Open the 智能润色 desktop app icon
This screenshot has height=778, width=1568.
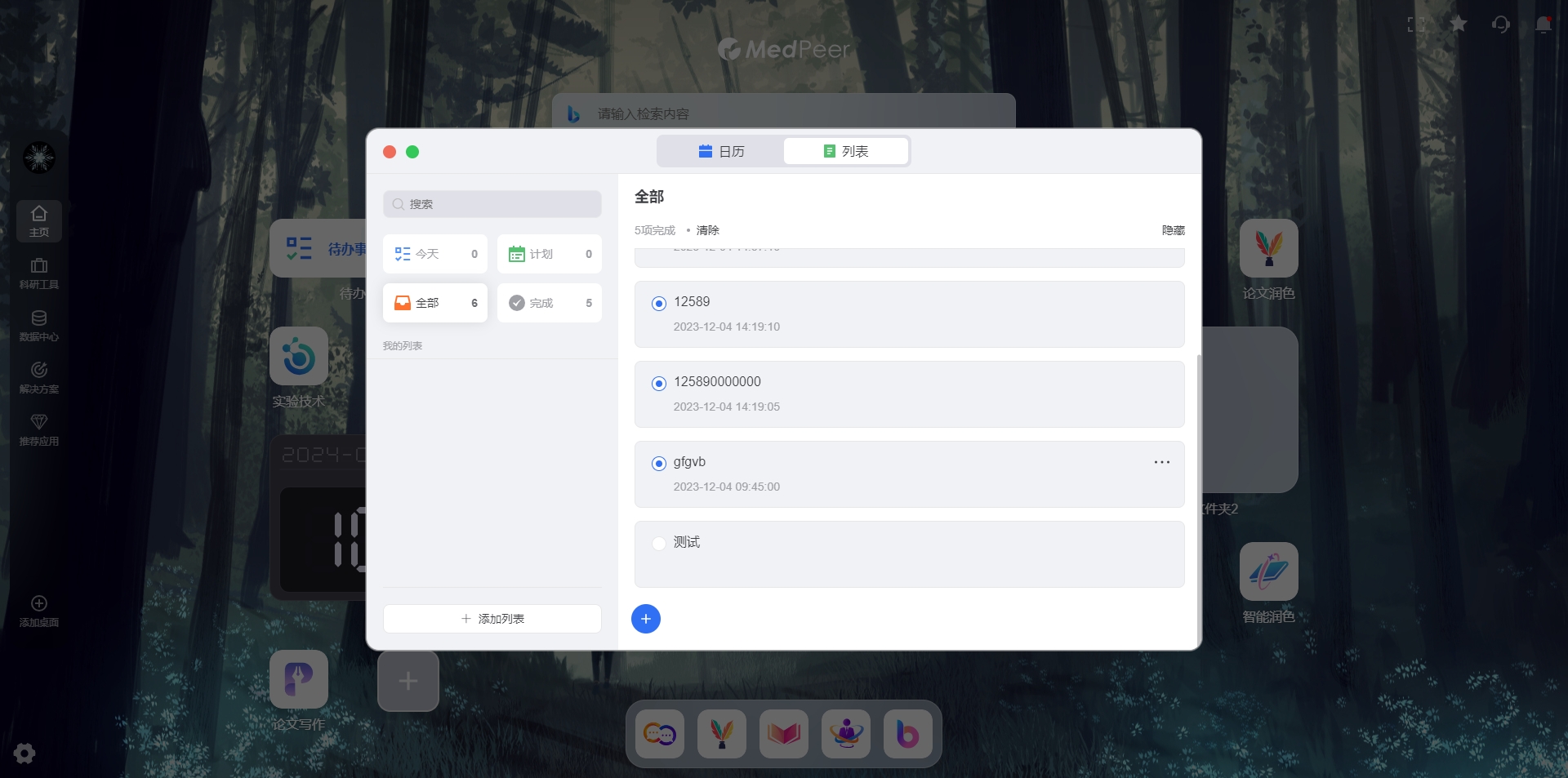pyautogui.click(x=1269, y=571)
